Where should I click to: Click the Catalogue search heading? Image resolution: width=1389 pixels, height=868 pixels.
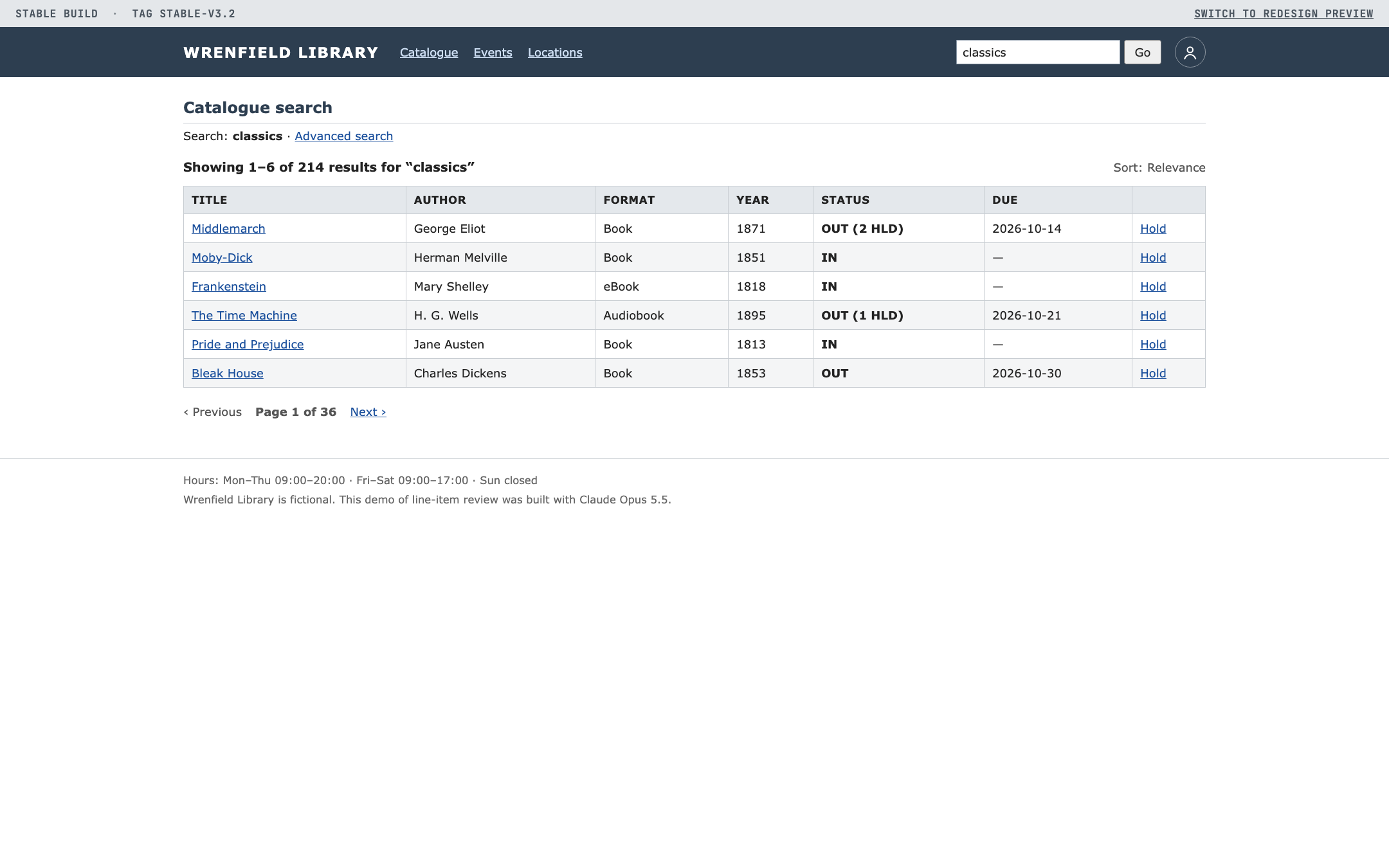point(258,108)
